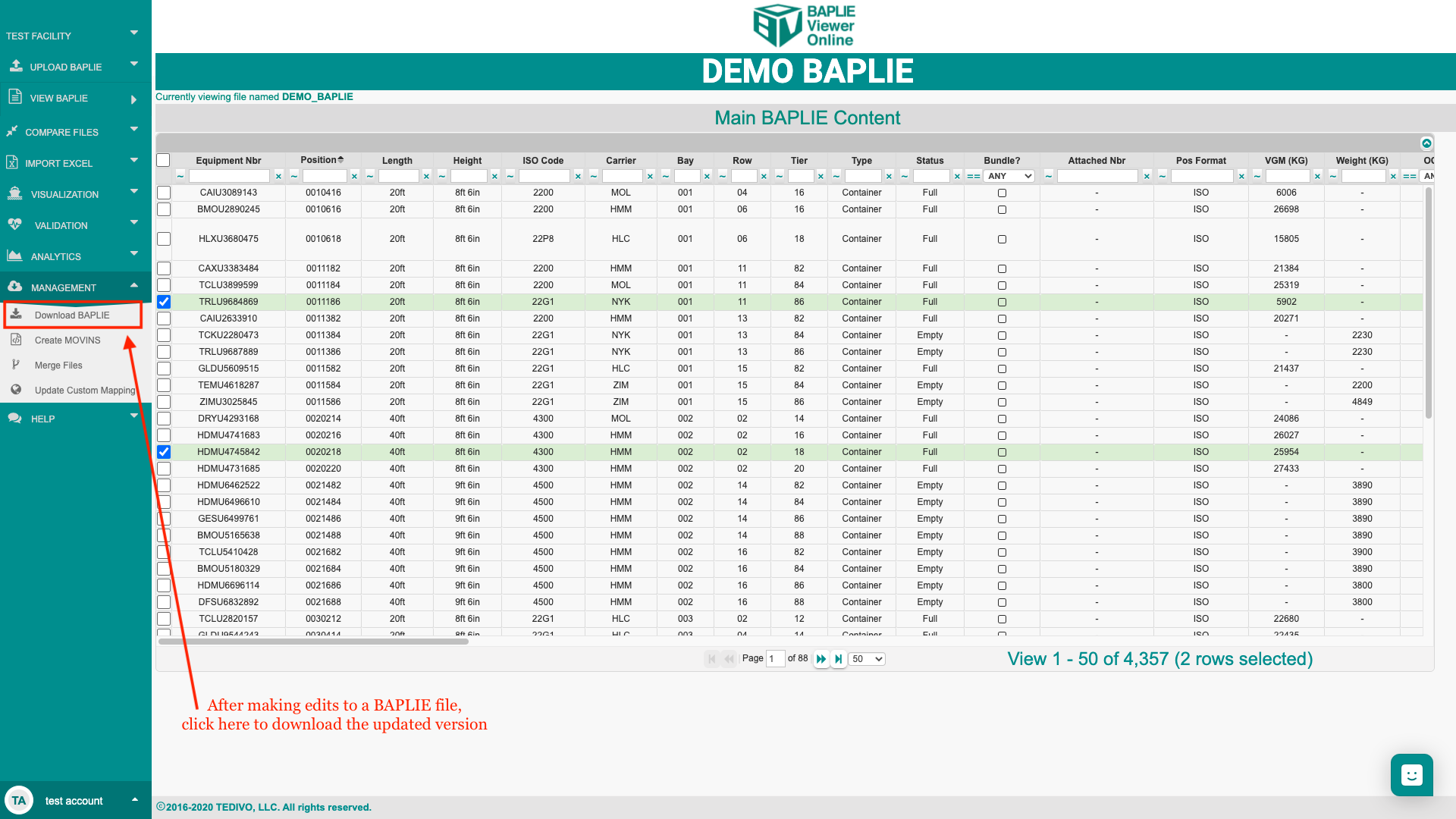This screenshot has height=819, width=1456.
Task: Click the Create MOVINS icon
Action: point(16,340)
